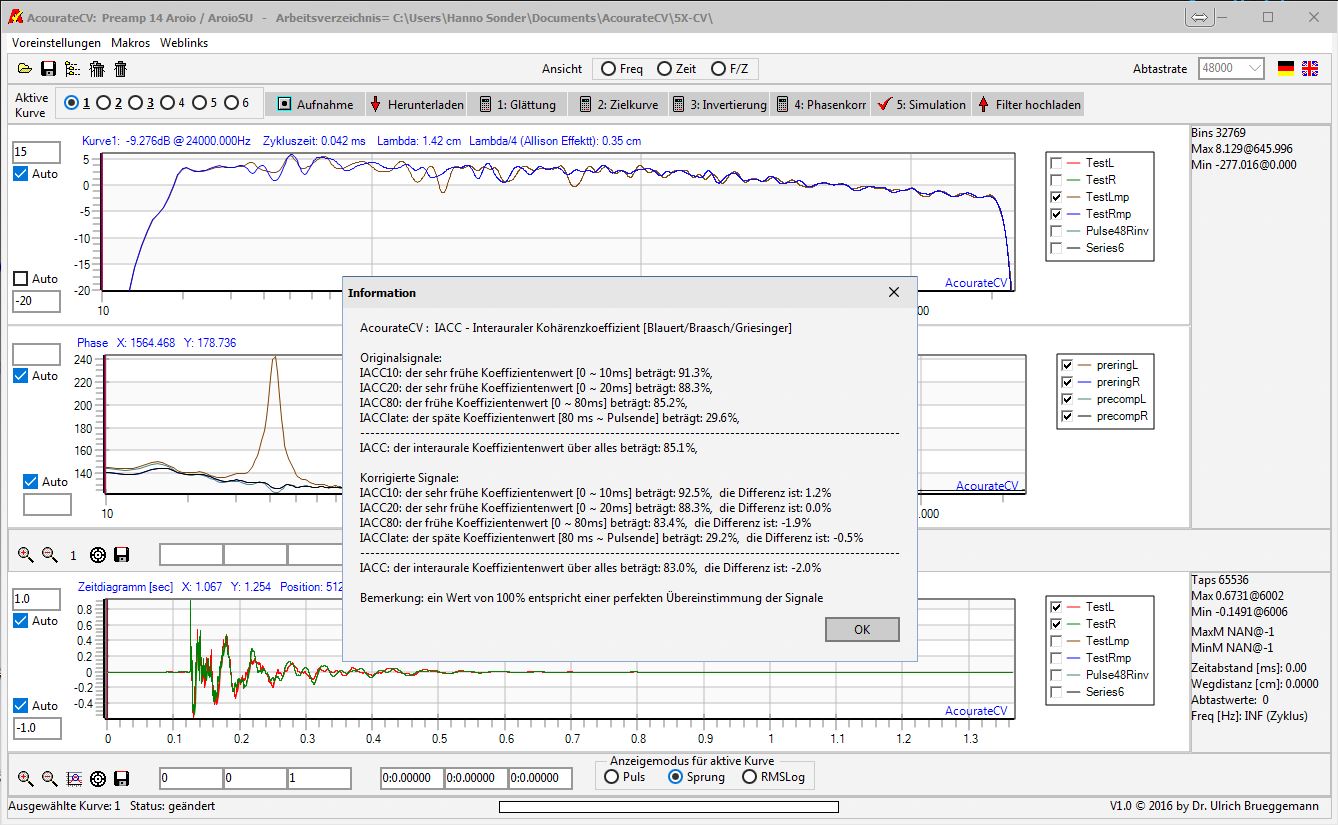Click the bottom toolbar field containing 1

319,778
